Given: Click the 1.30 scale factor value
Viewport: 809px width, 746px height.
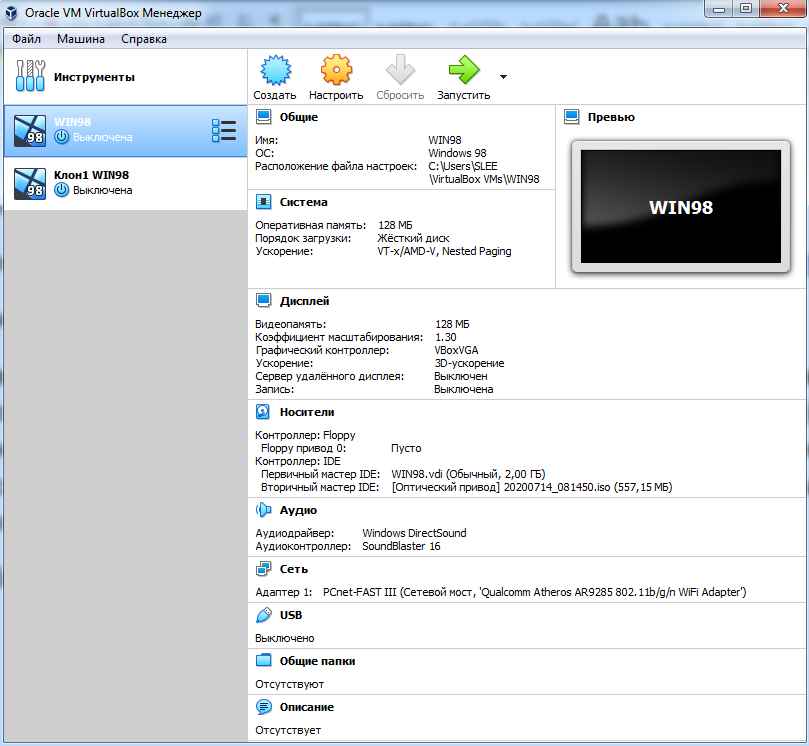Looking at the screenshot, I should [x=446, y=337].
